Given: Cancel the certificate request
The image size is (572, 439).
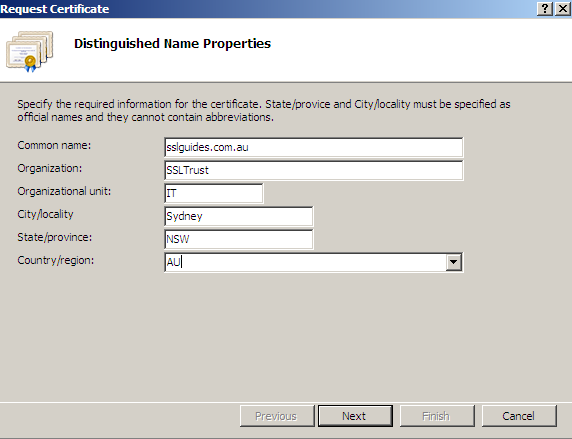Looking at the screenshot, I should [x=519, y=416].
